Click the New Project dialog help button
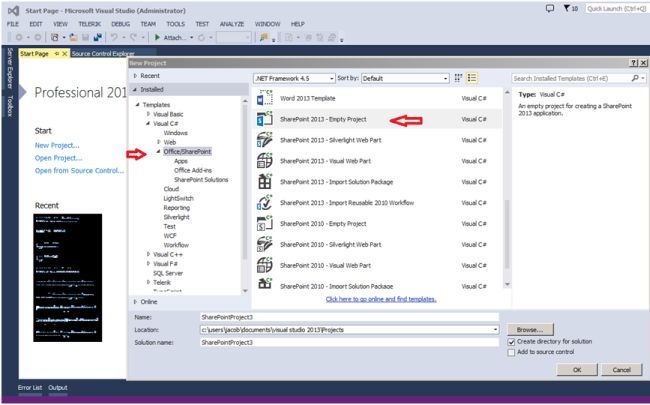This screenshot has height=405, width=650. click(634, 63)
